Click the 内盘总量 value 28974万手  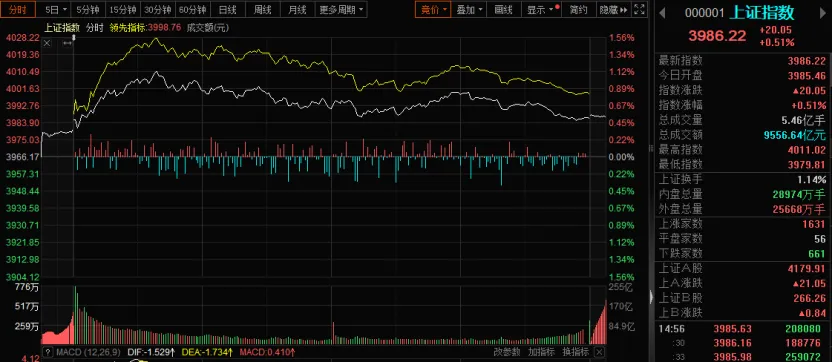(799, 195)
